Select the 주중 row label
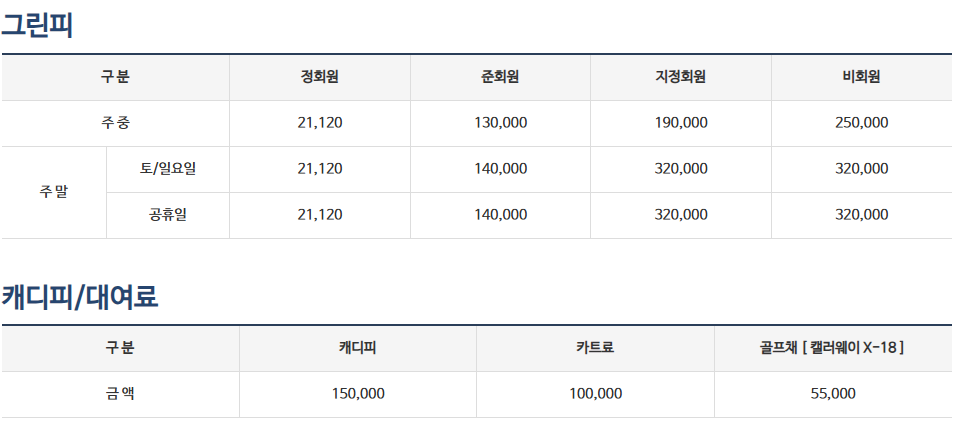The width and height of the screenshot is (957, 428). [x=115, y=123]
